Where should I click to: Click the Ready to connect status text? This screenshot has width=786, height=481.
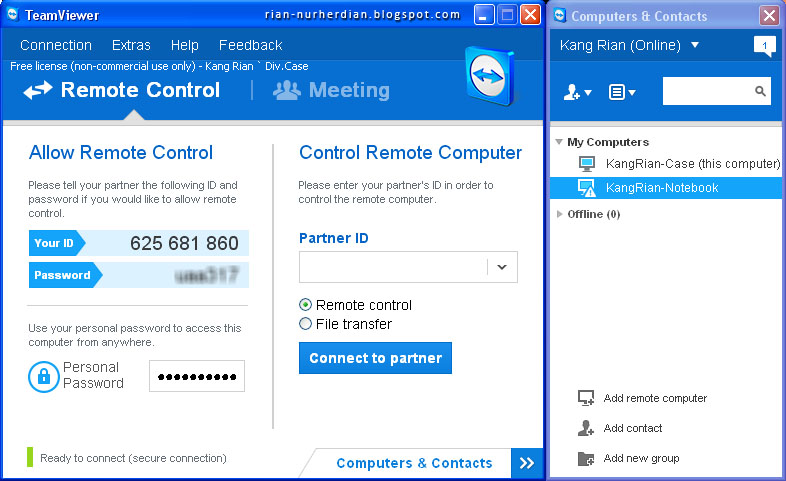(133, 458)
